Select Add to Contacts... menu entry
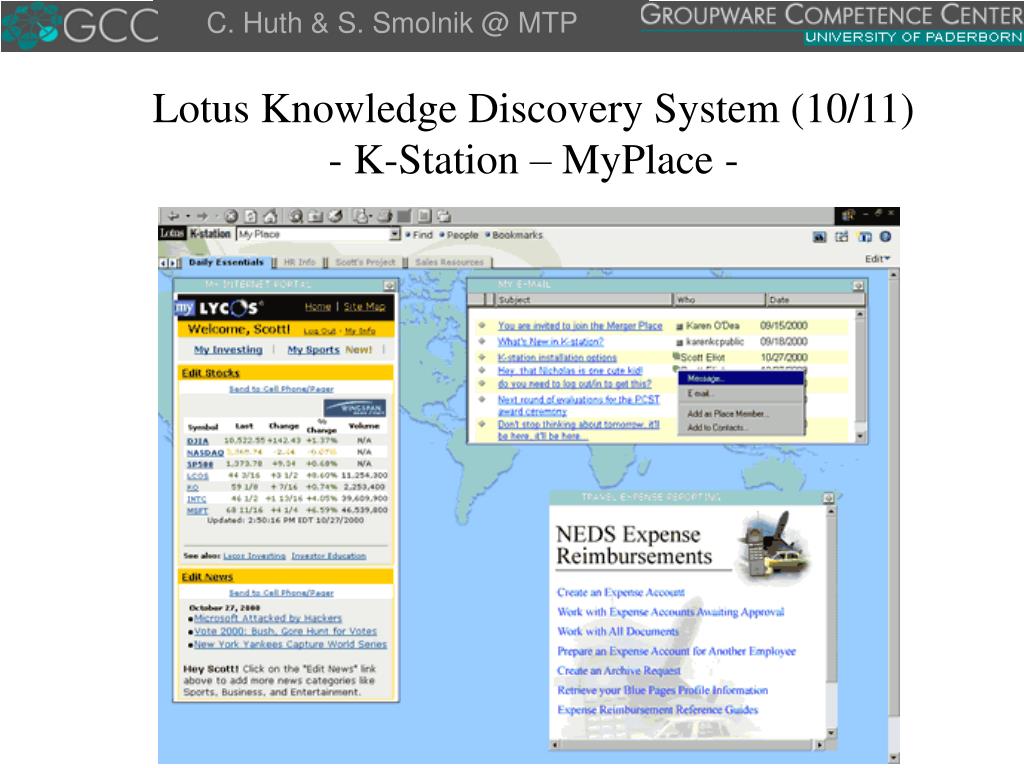 pyautogui.click(x=741, y=428)
